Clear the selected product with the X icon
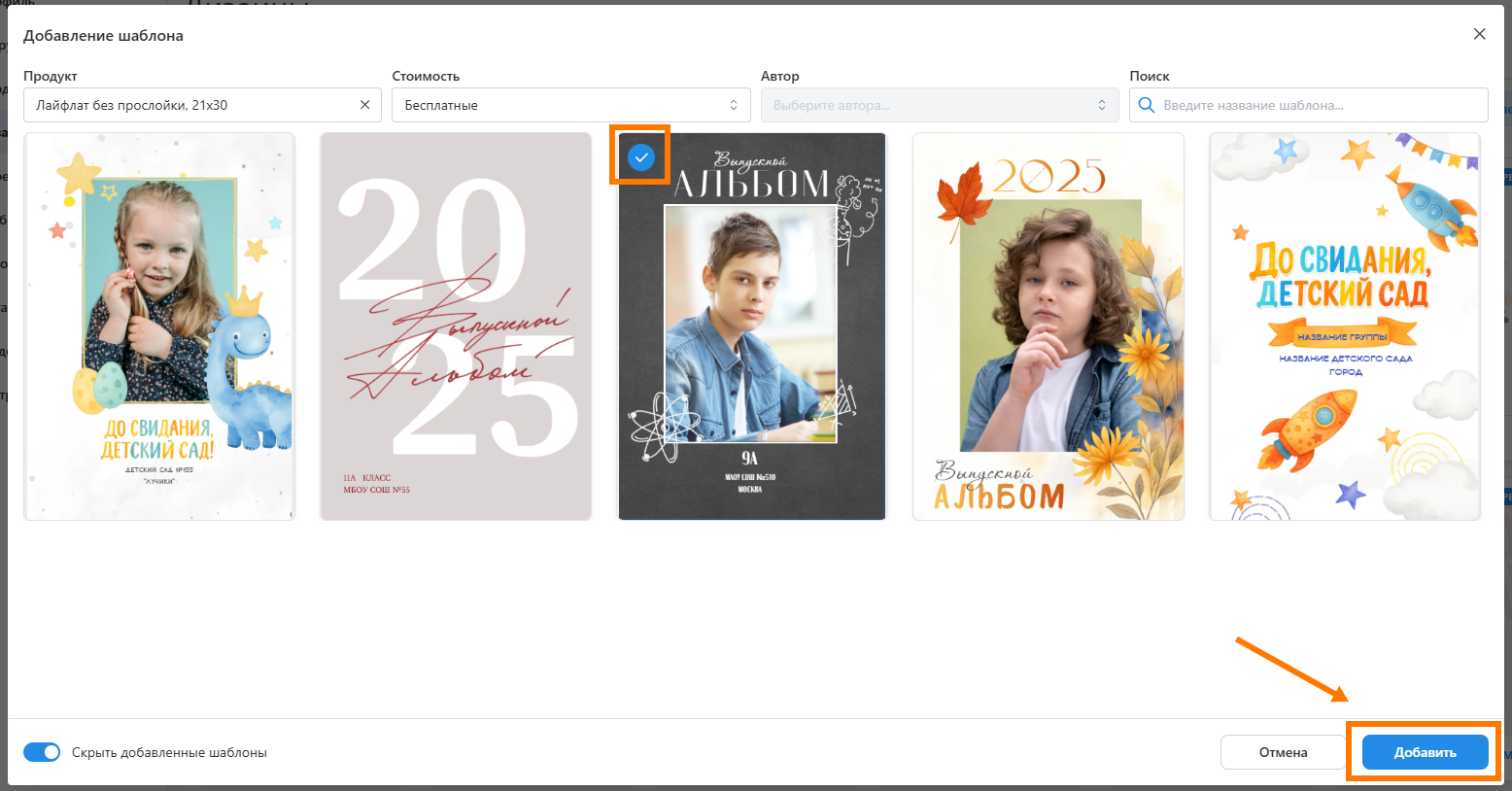This screenshot has width=1512, height=791. coord(364,105)
